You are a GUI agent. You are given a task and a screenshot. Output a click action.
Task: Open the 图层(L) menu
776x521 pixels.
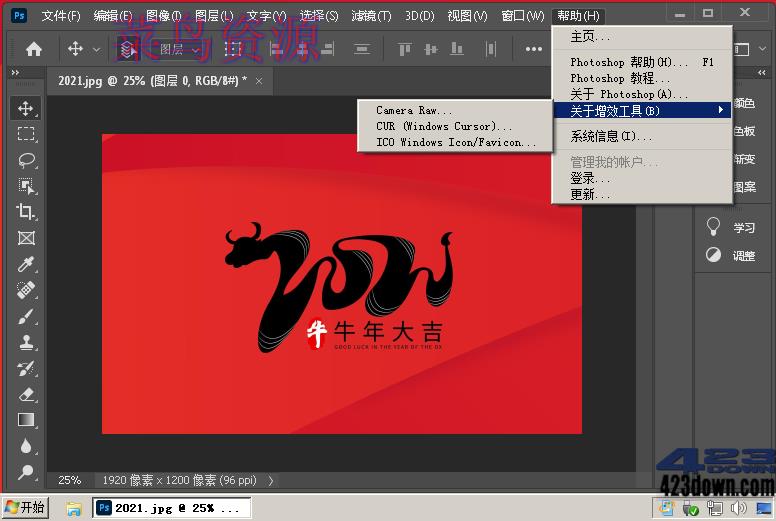coord(214,16)
